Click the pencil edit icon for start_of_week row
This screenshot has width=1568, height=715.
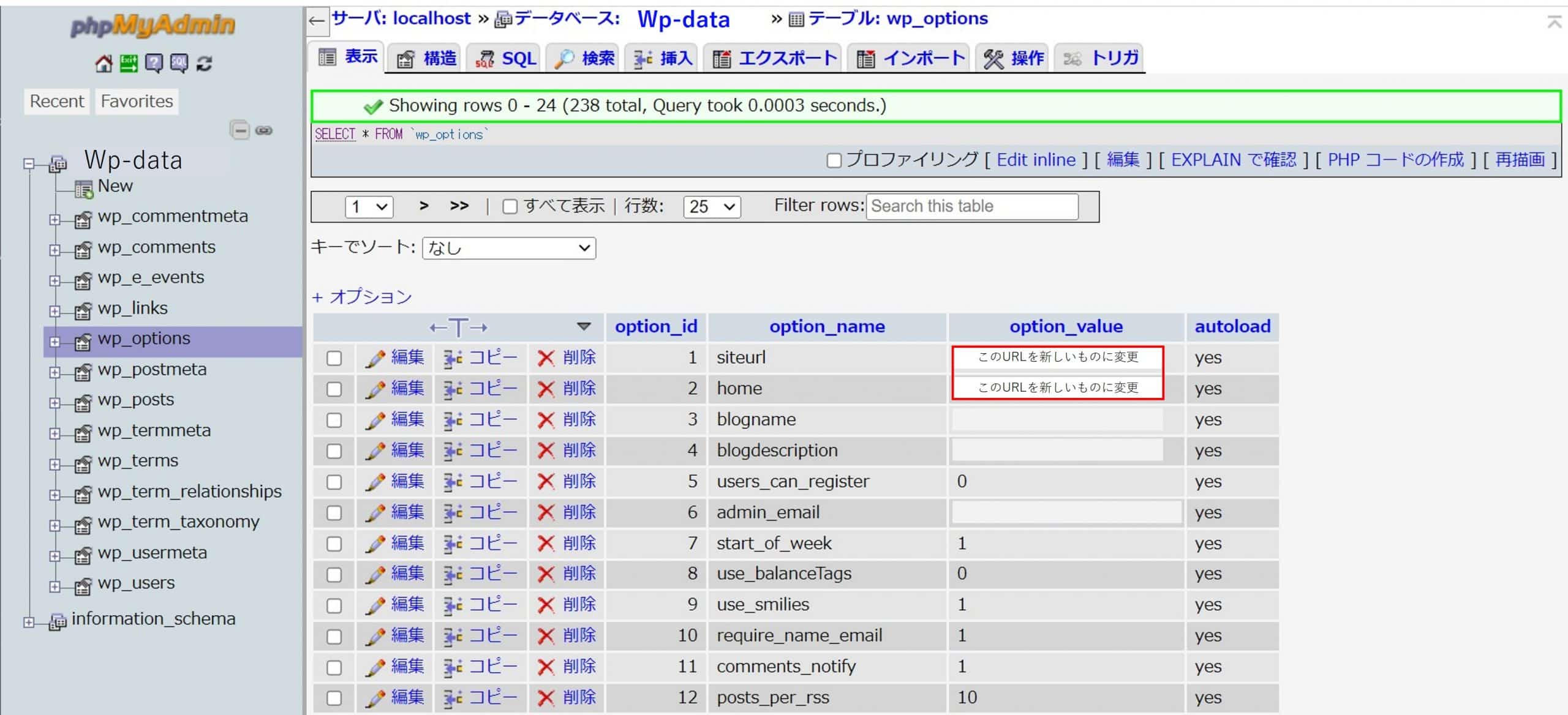(x=374, y=544)
